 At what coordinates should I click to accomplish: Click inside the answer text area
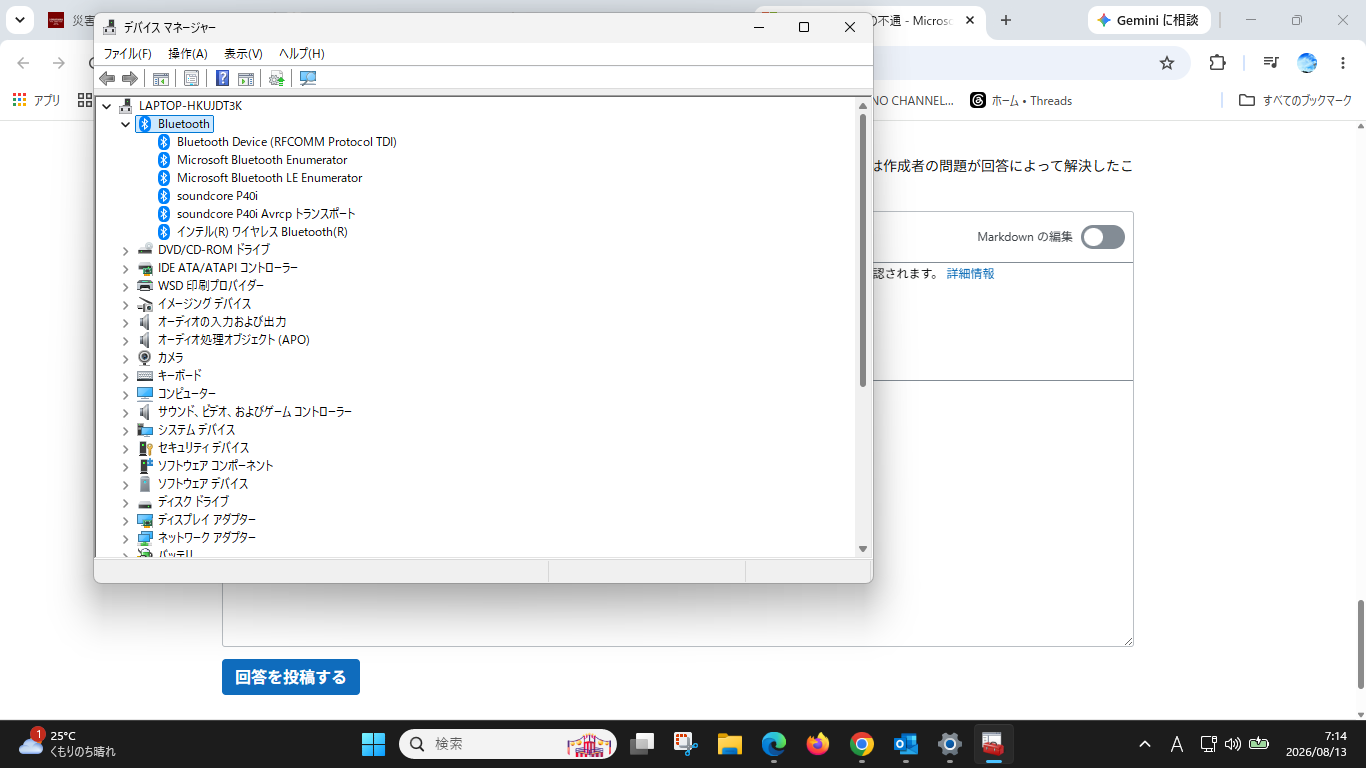point(677,513)
